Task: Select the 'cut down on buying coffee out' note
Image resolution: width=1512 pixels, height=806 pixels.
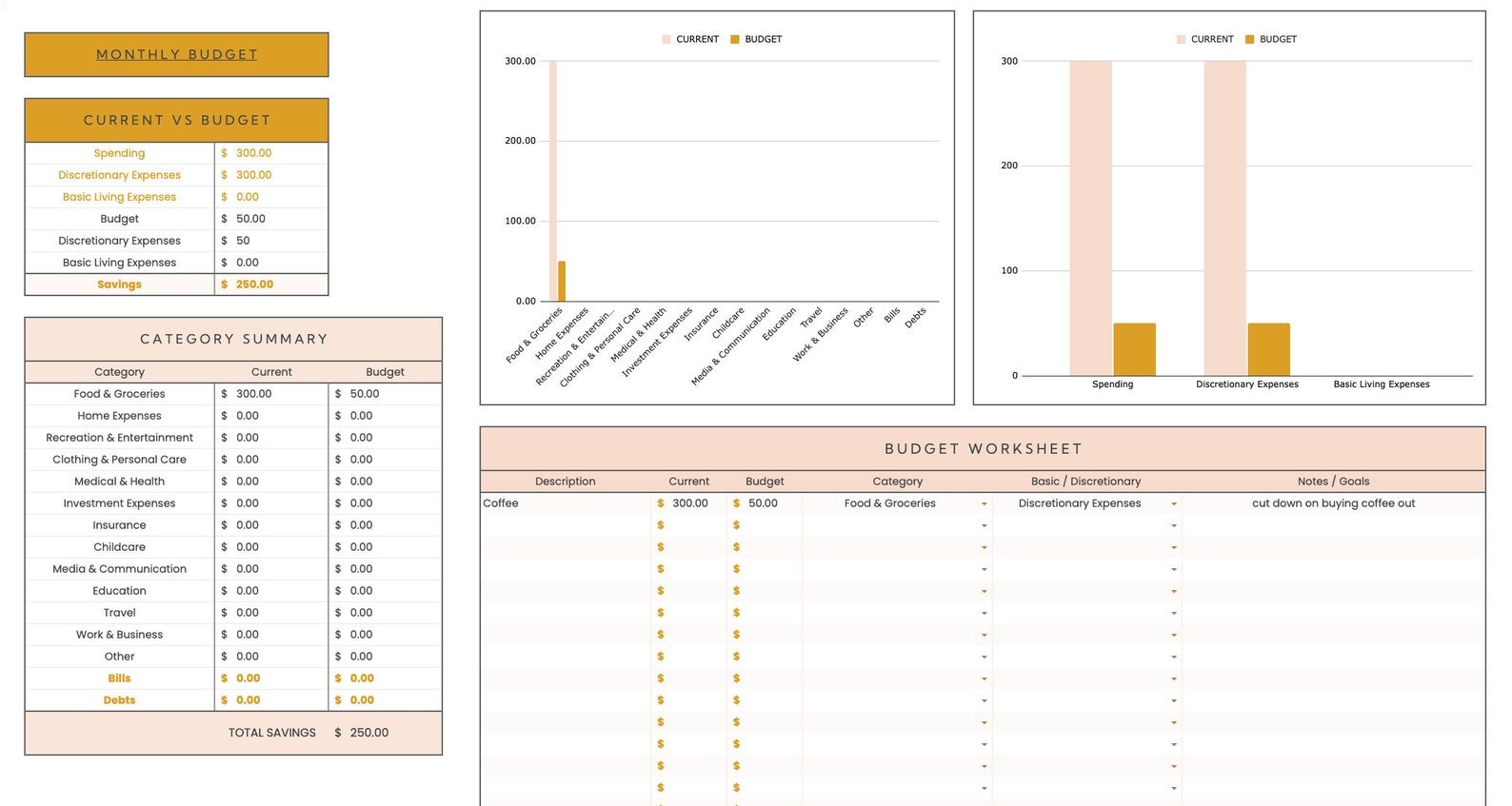Action: (x=1333, y=503)
